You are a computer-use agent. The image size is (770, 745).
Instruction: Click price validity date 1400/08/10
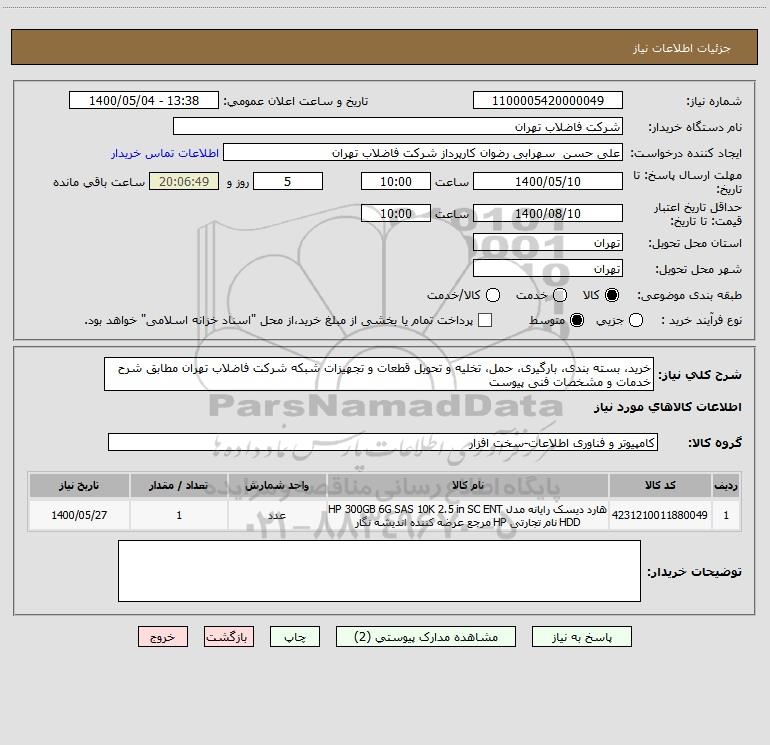tap(548, 214)
